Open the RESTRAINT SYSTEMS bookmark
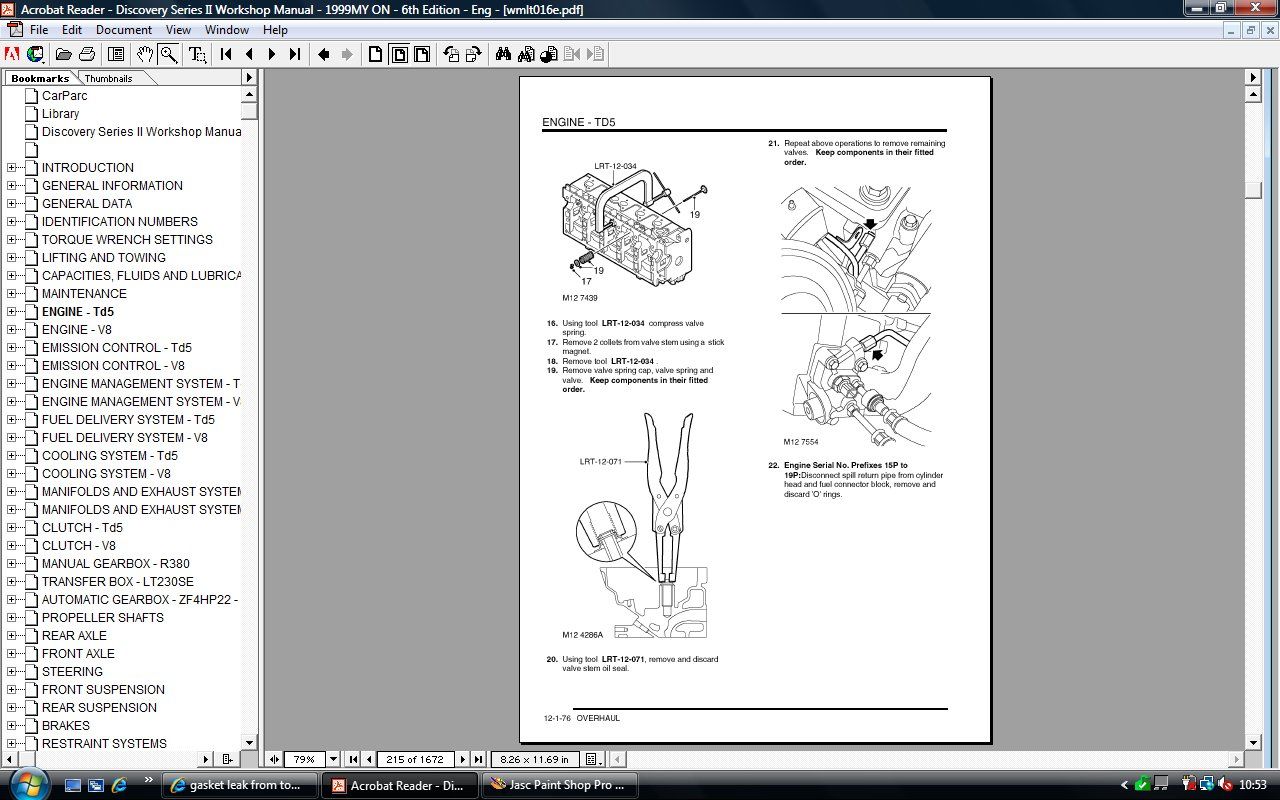This screenshot has height=800, width=1280. [104, 744]
